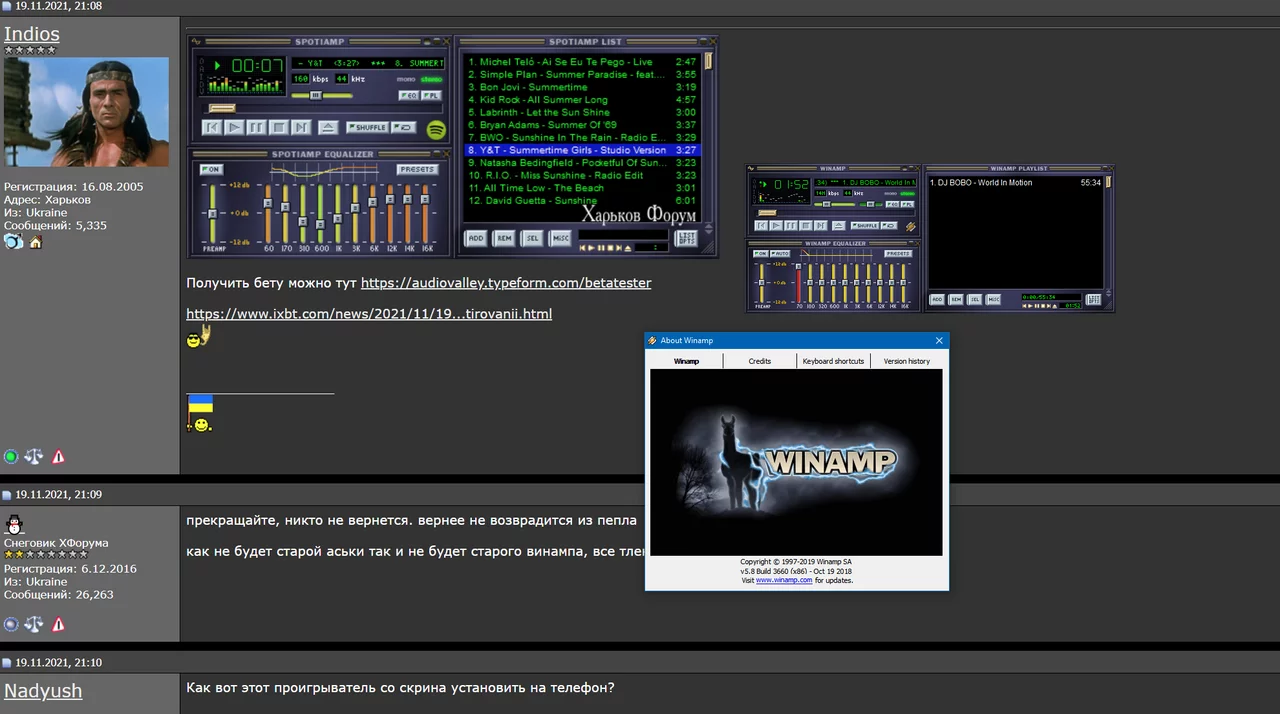Click Winamp lightning bolt logo icon
Screen dimensions: 1280x714
tap(911, 226)
